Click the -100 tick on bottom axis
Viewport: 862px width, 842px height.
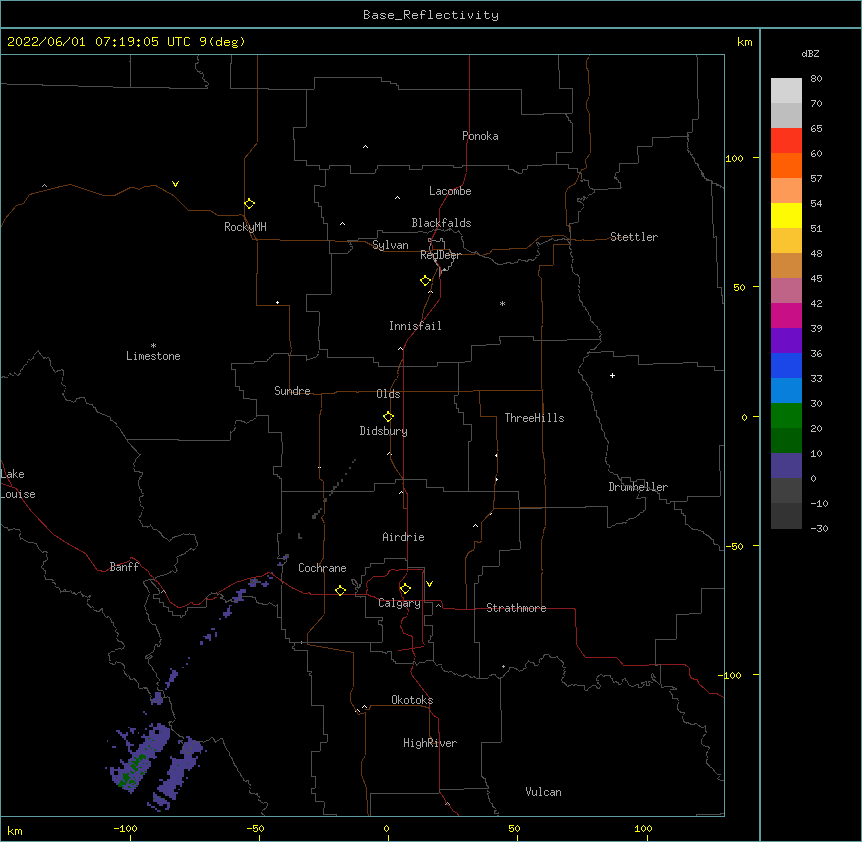tap(125, 828)
